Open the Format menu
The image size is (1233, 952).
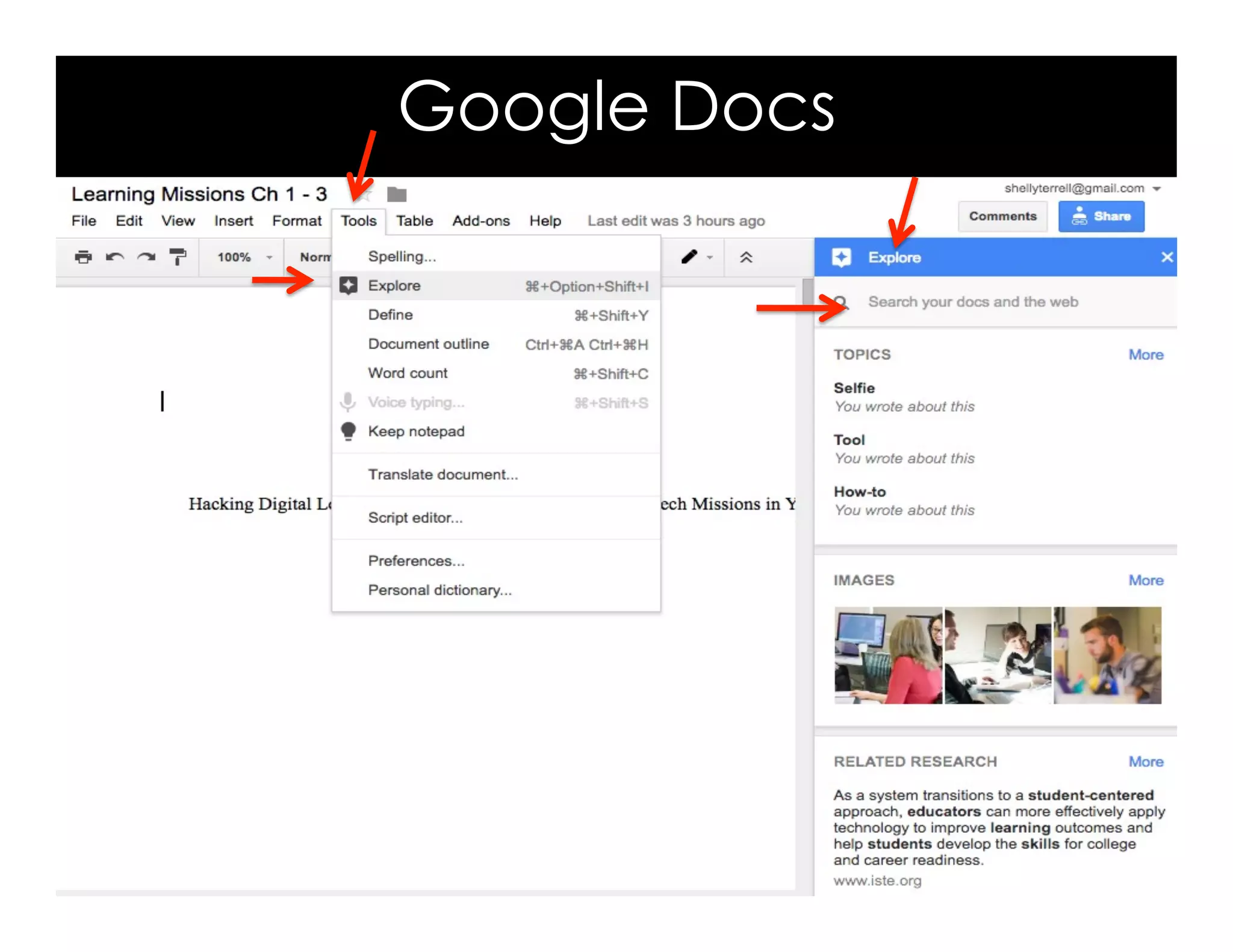point(297,221)
